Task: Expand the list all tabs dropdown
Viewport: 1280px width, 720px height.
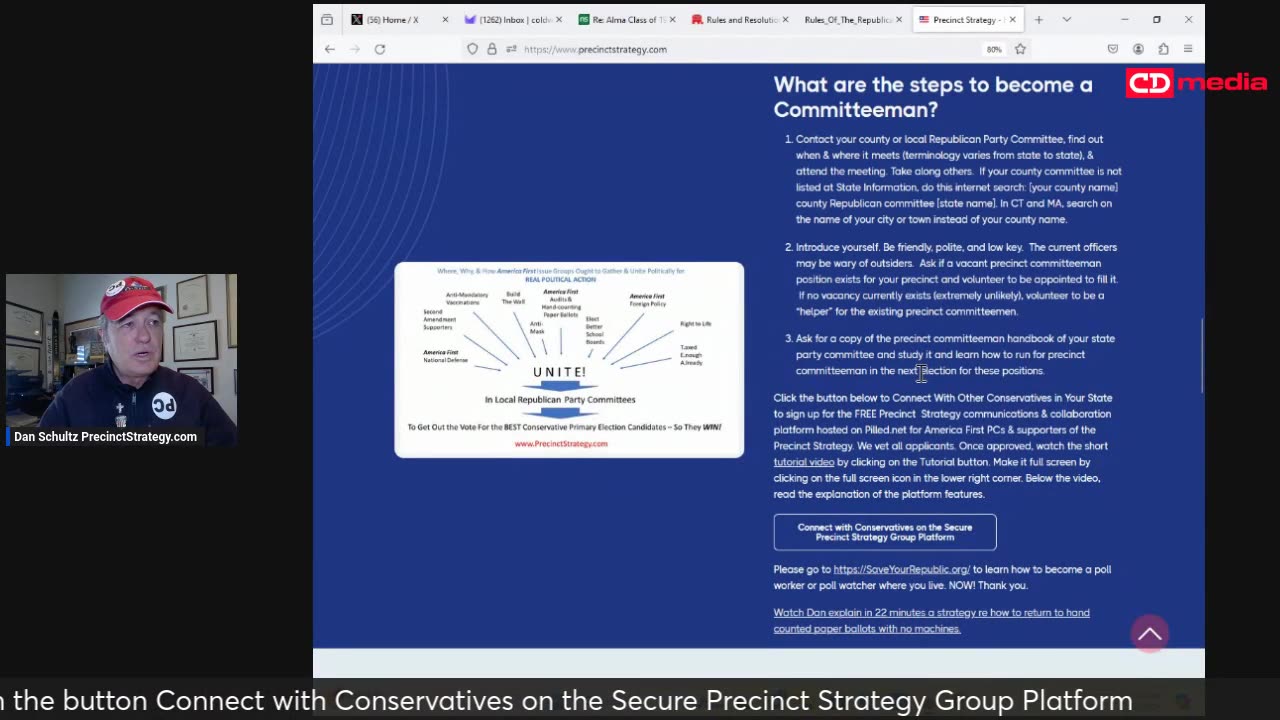Action: (x=1067, y=19)
